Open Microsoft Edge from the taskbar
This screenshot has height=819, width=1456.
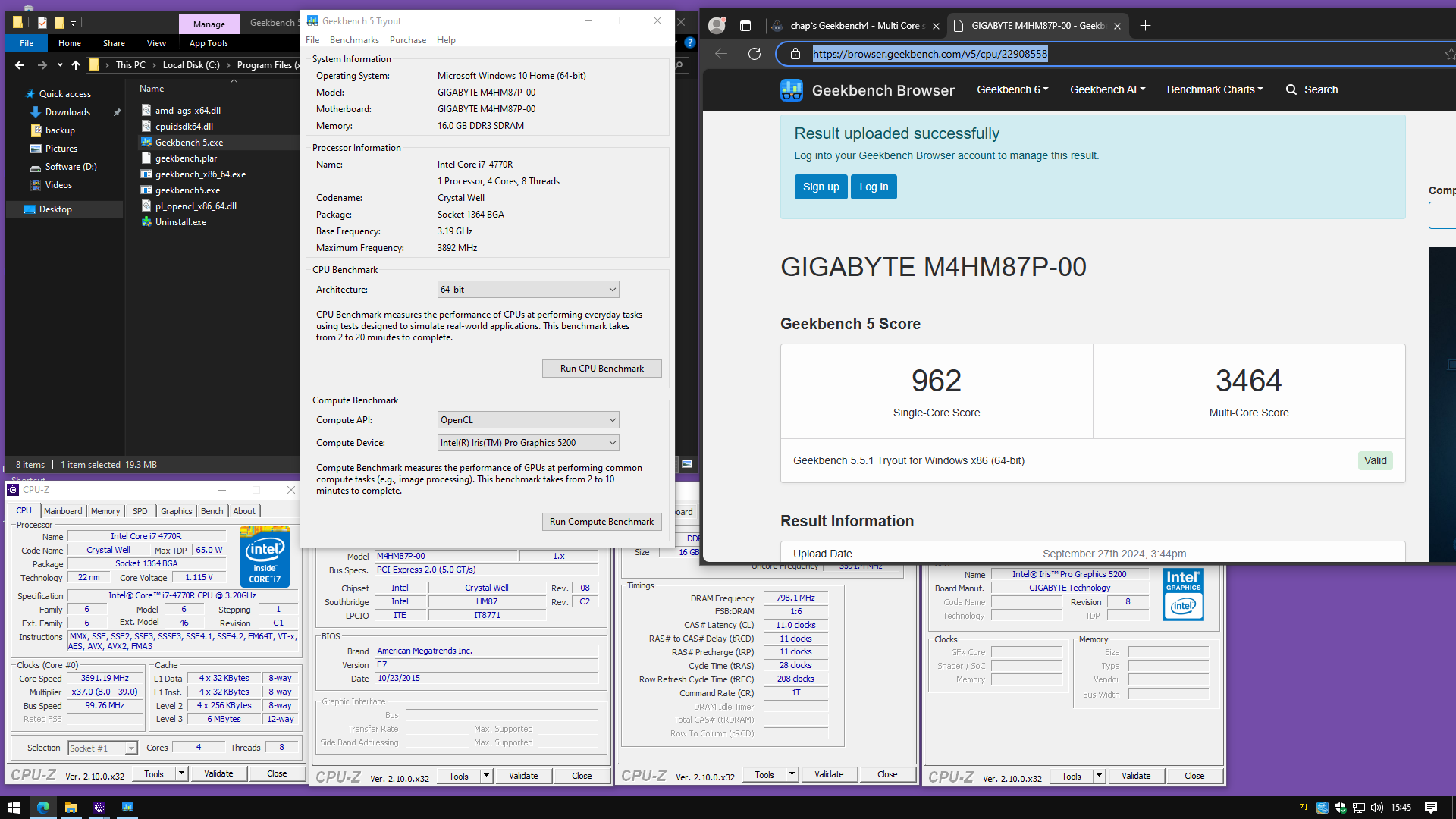tap(43, 808)
